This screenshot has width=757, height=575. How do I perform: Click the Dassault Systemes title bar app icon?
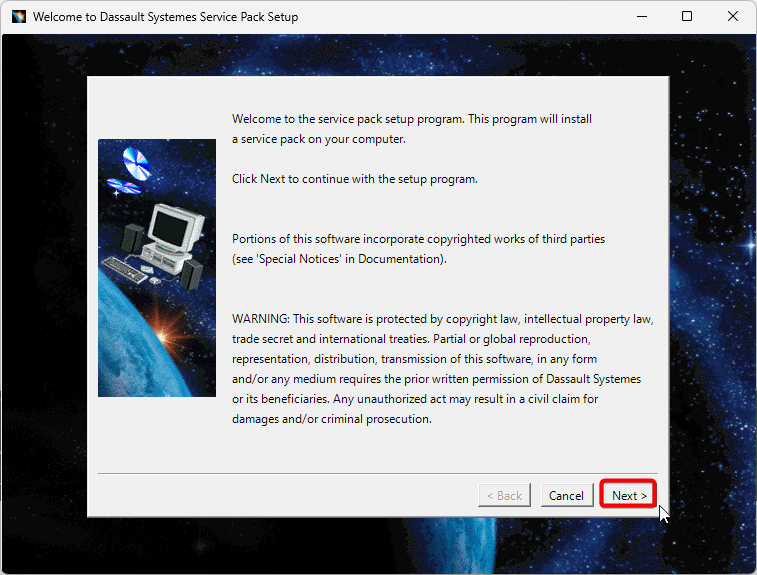[x=17, y=17]
